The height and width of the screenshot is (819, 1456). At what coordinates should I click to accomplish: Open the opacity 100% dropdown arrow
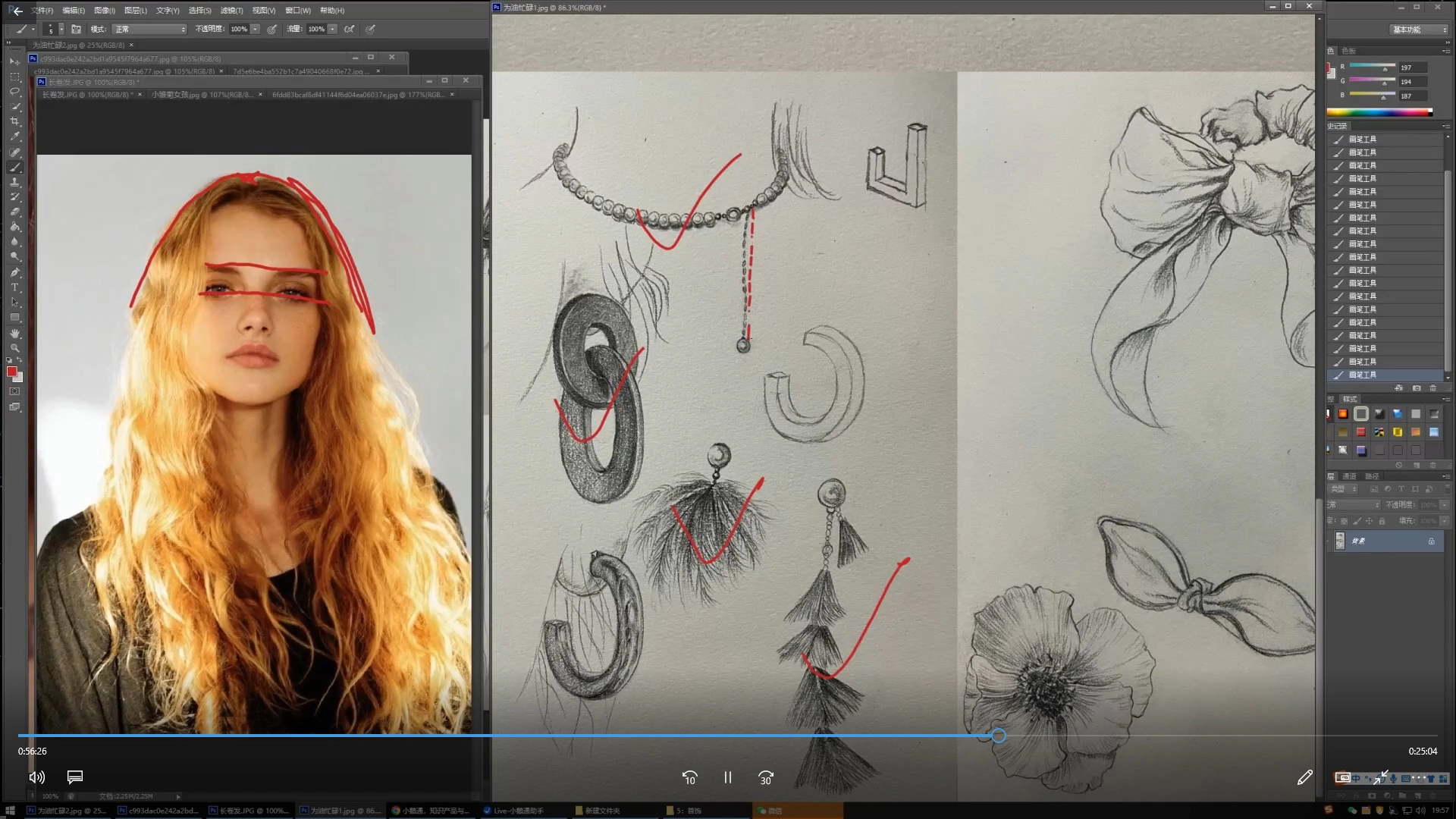click(256, 29)
